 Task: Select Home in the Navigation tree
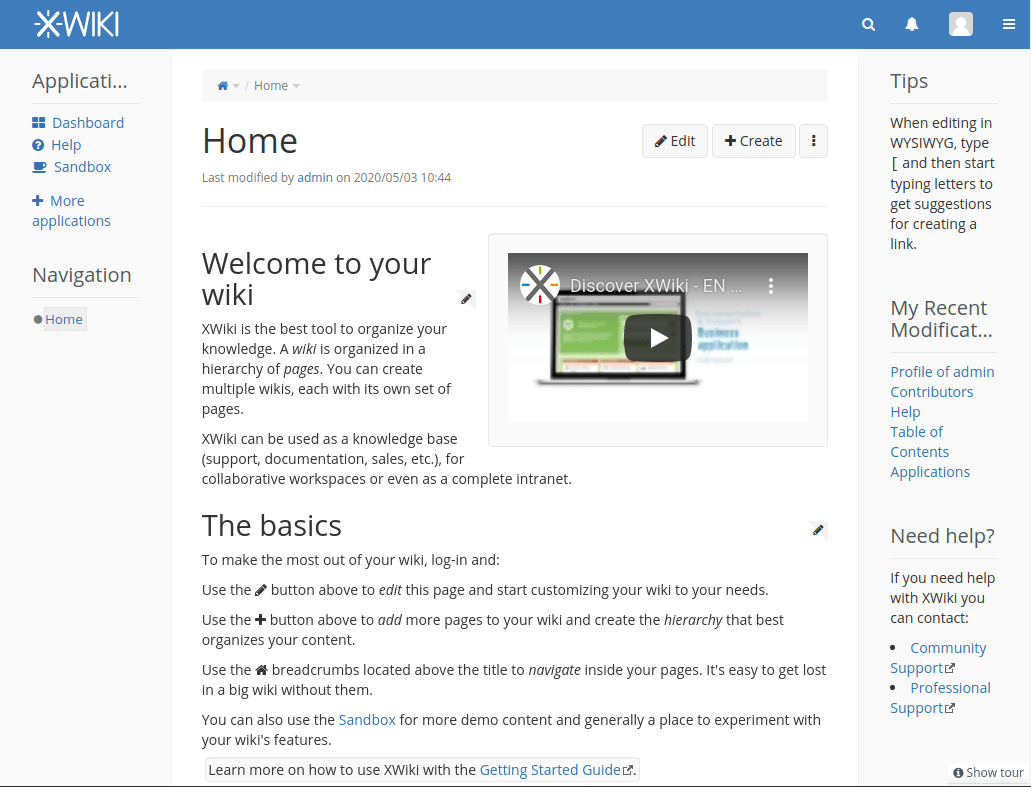point(64,320)
